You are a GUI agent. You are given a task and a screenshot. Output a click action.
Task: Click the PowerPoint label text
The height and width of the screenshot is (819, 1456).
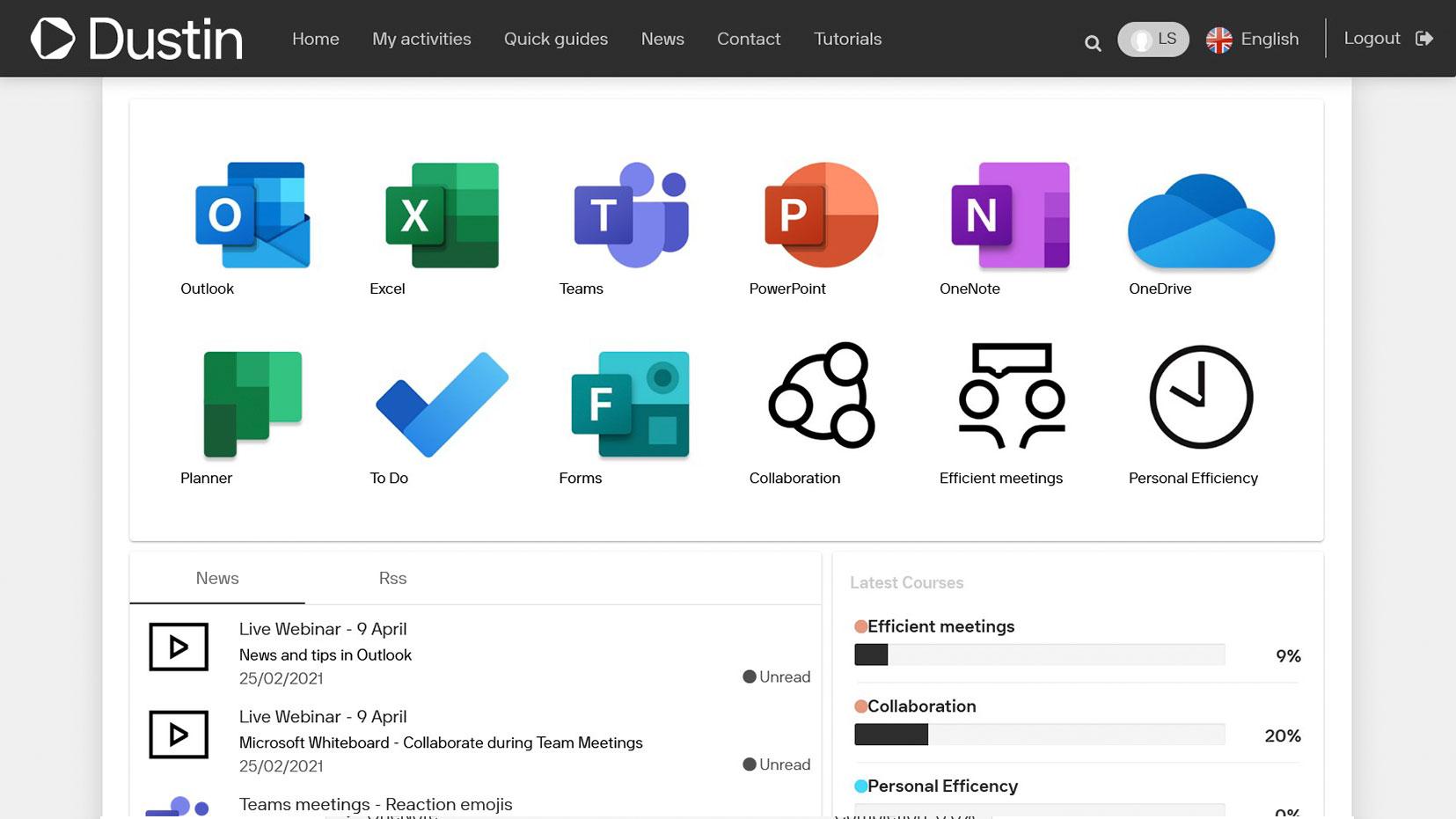tap(787, 289)
